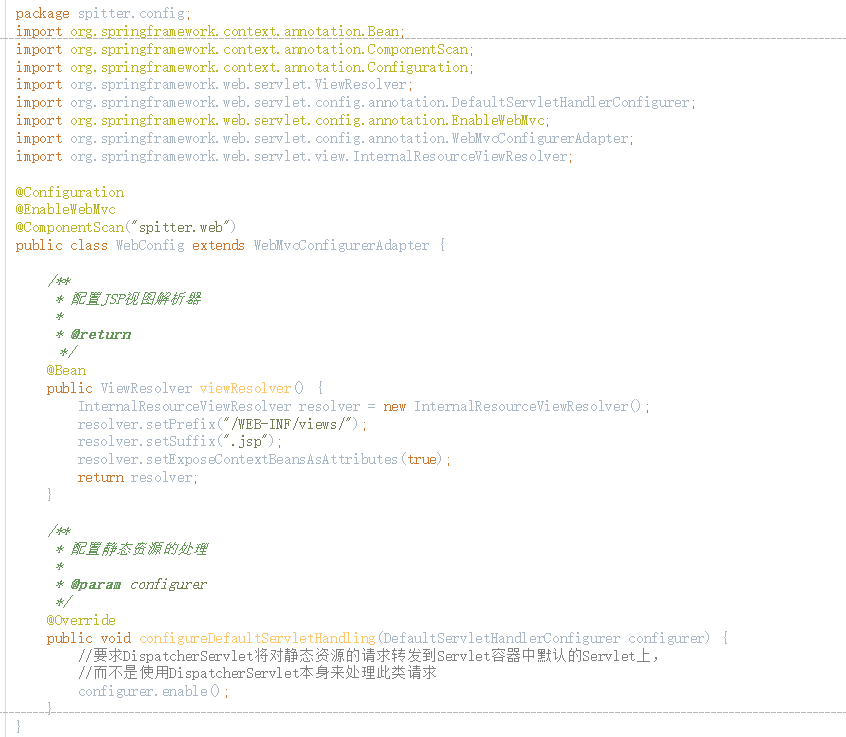Viewport: 846px width, 737px height.
Task: Click the @Bean annotation above viewResolver
Action: pos(66,370)
